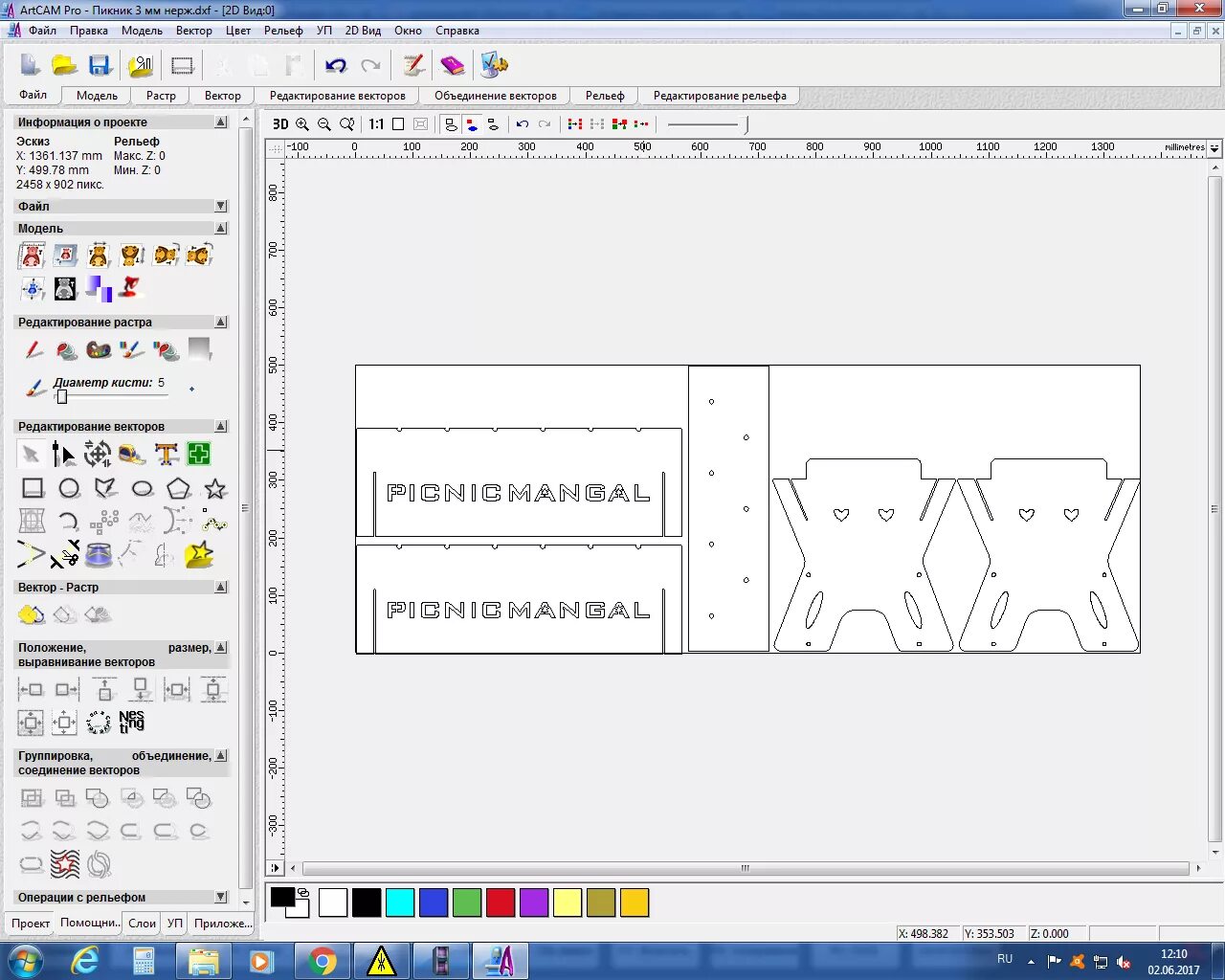Switch to 3D view button
This screenshot has width=1225, height=980.
280,124
